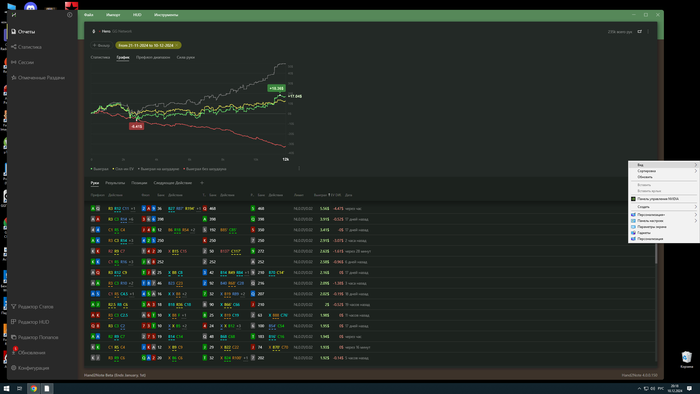Image resolution: width=700 pixels, height=394 pixels.
Task: Open Отмеченные Раздачи star icon
Action: pyautogui.click(x=14, y=78)
